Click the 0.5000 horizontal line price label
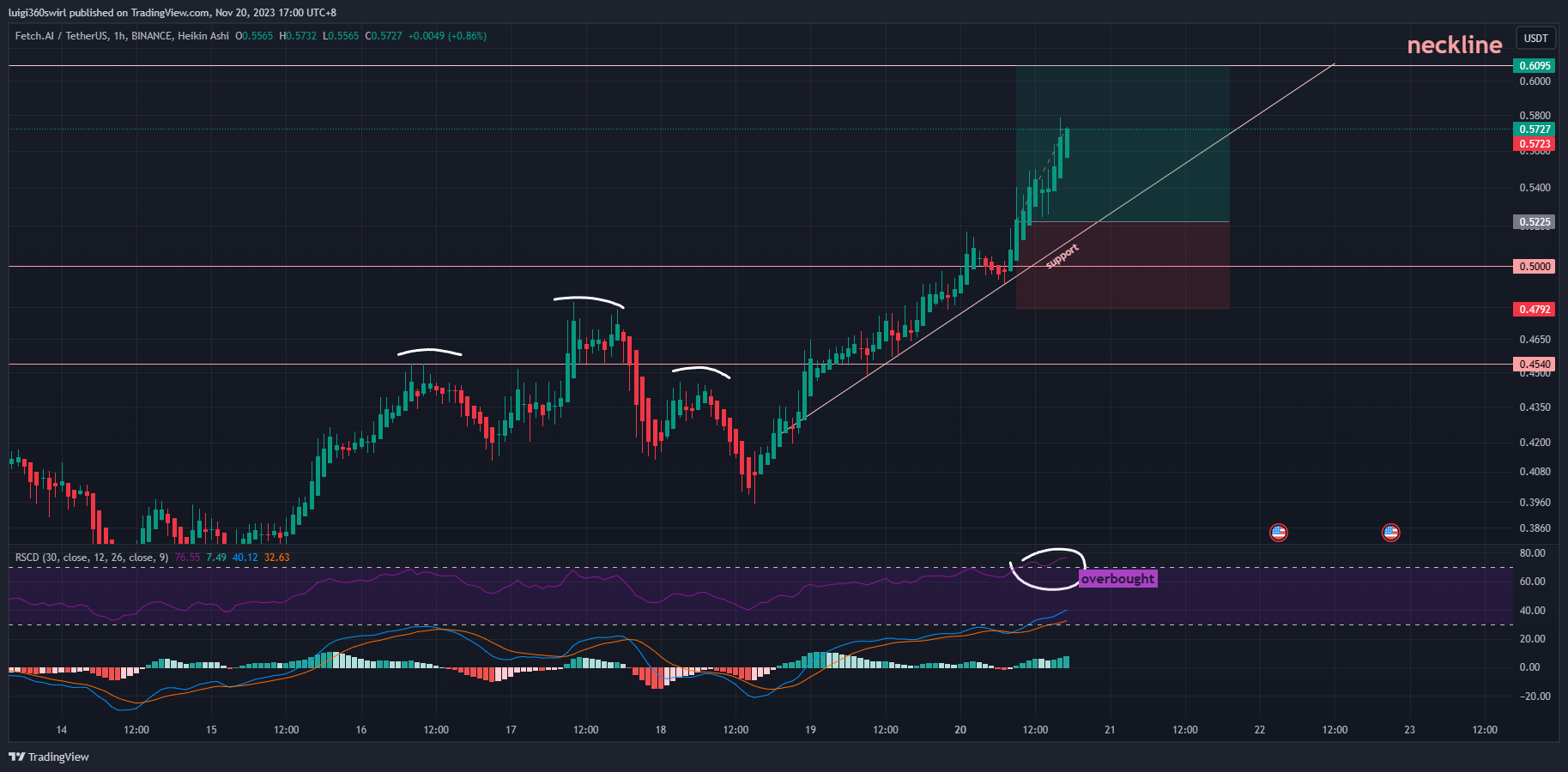The image size is (1568, 772). [1535, 267]
